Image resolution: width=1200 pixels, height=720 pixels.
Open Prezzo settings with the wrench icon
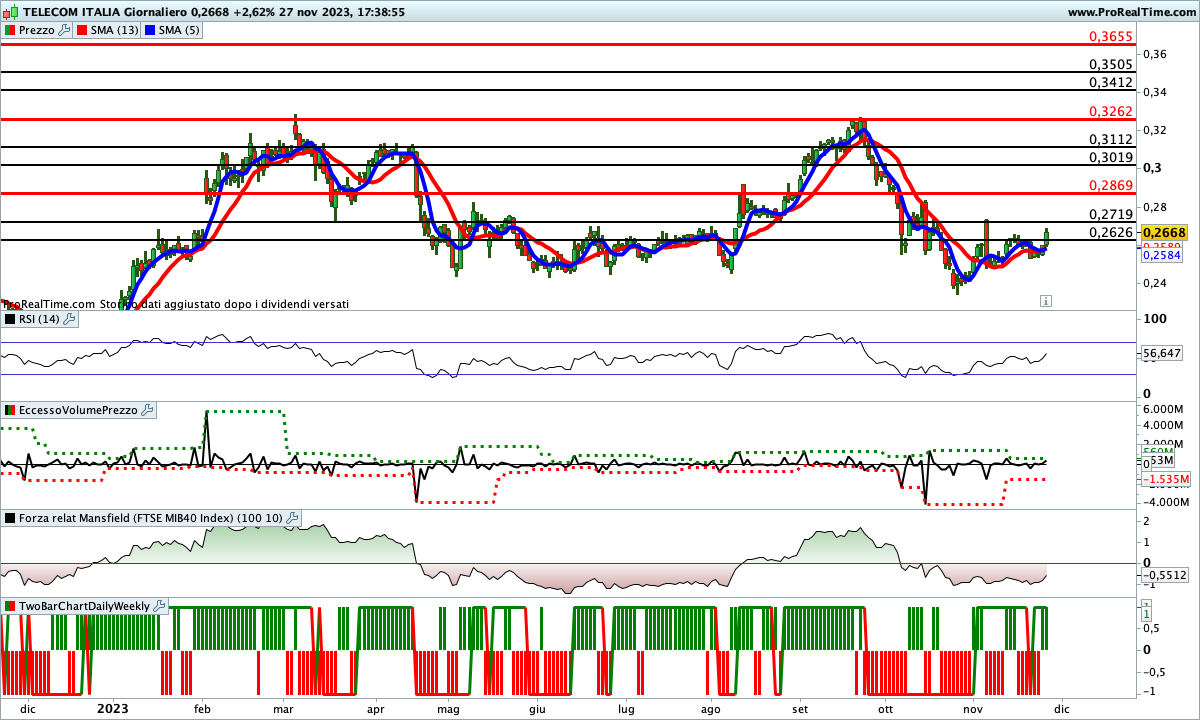click(x=65, y=30)
